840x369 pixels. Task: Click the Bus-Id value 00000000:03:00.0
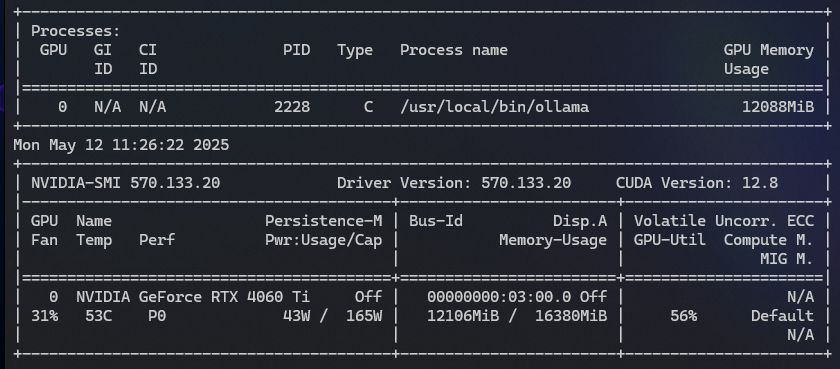(x=499, y=297)
